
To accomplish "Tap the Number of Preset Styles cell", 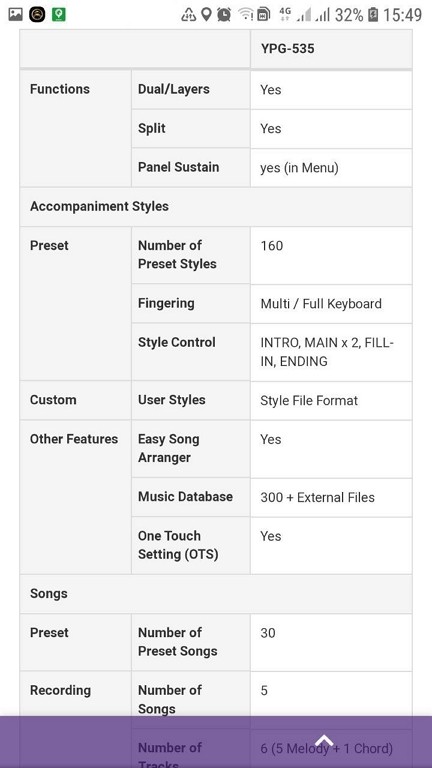I will coord(191,255).
